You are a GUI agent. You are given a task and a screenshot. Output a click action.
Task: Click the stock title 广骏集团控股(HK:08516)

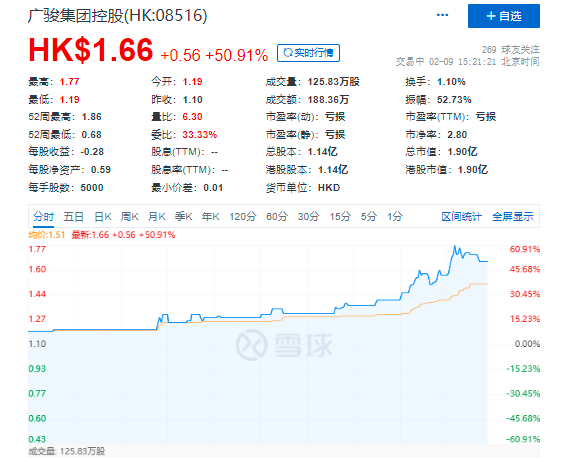click(118, 16)
